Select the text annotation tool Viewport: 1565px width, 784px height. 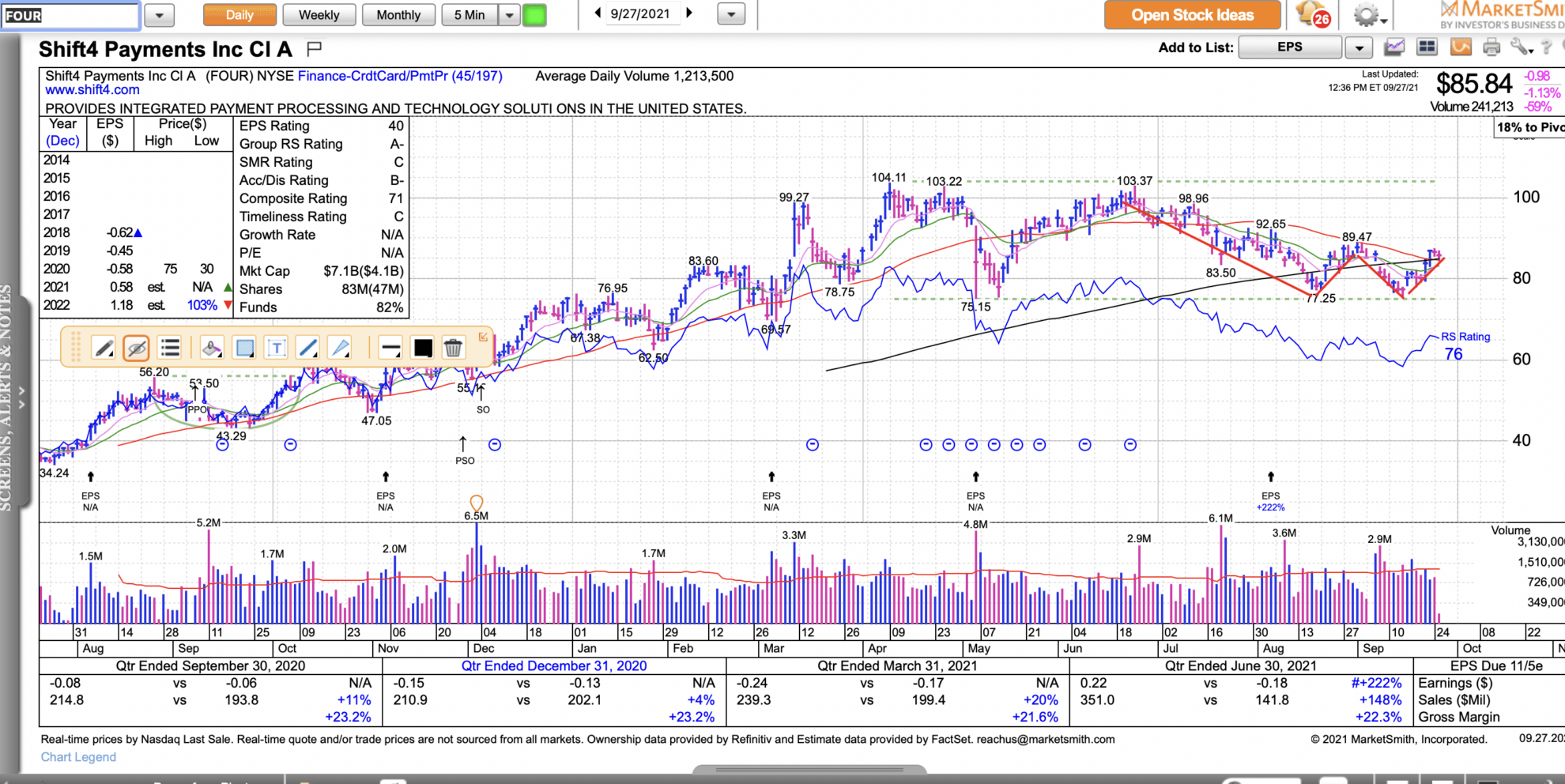pyautogui.click(x=276, y=348)
